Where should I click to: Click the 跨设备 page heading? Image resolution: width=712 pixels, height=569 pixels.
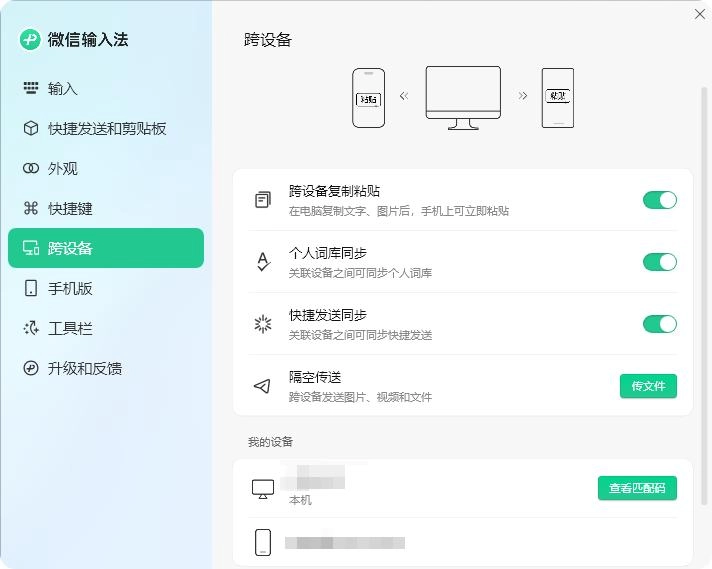click(267, 40)
